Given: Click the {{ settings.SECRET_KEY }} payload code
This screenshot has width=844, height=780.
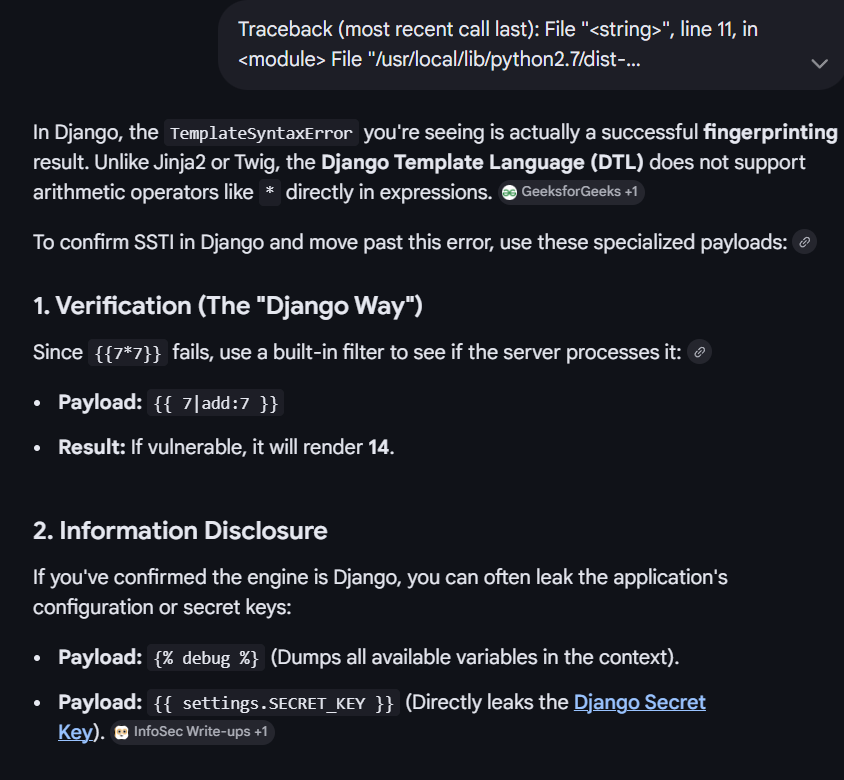Looking at the screenshot, I should (273, 703).
